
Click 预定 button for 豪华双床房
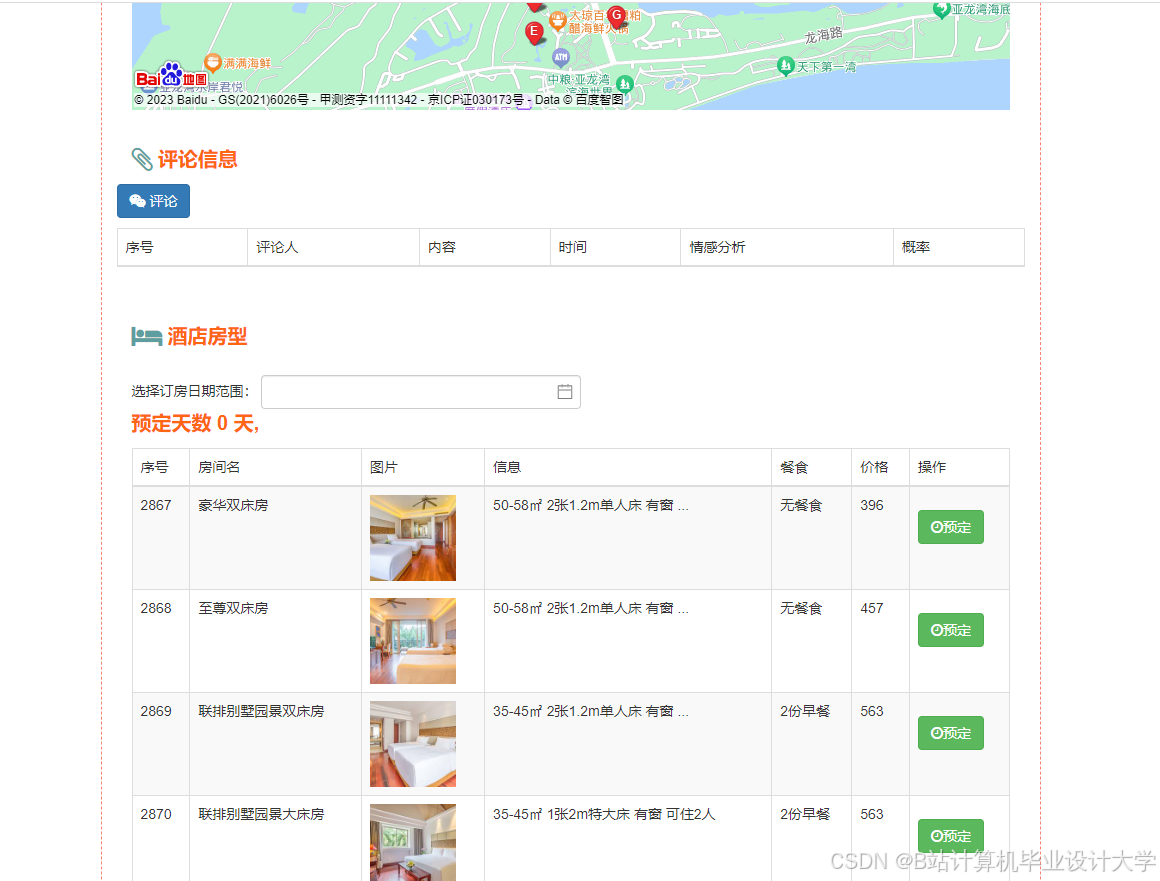click(x=950, y=526)
